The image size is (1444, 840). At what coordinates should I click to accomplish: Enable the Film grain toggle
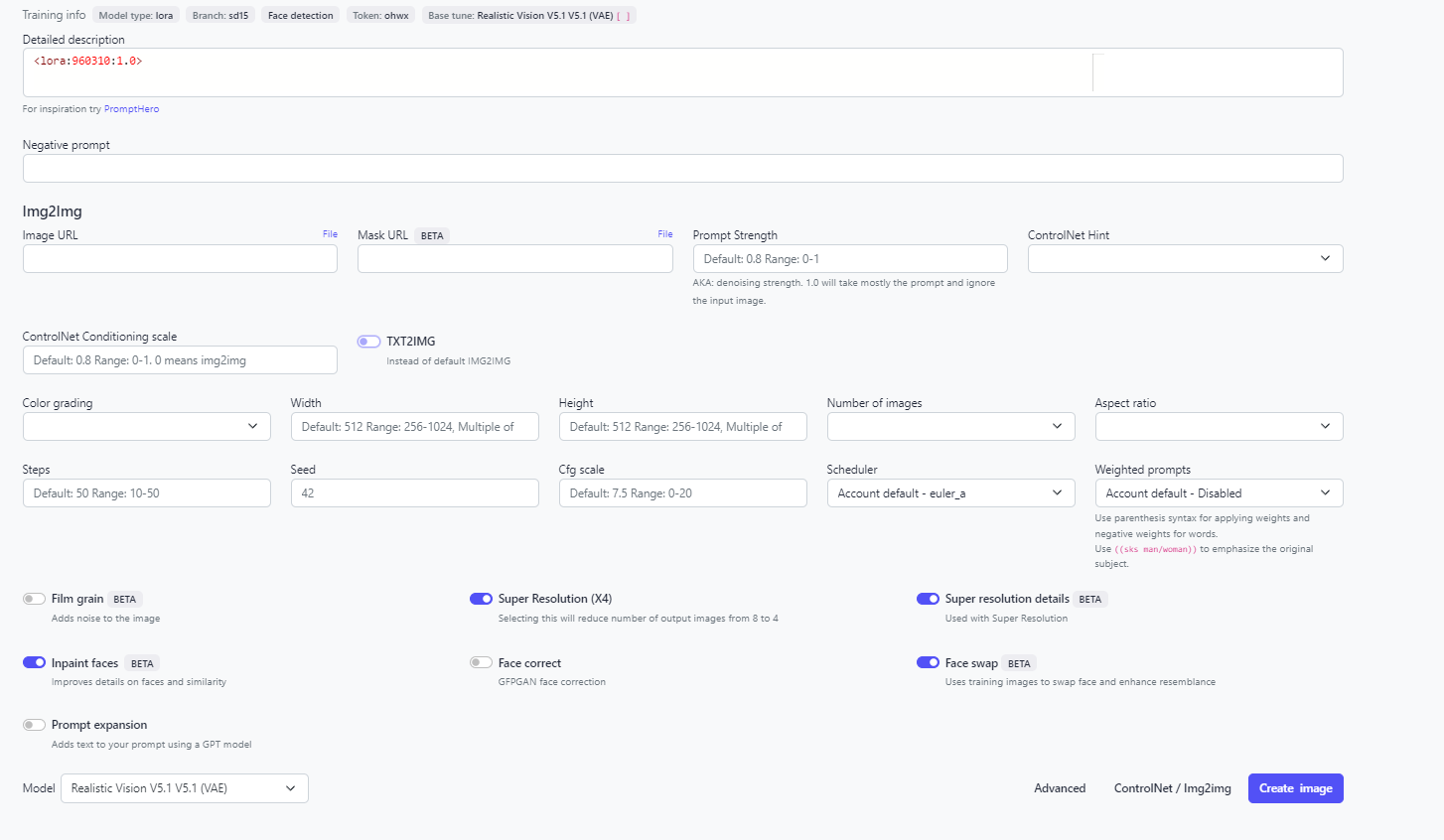34,599
